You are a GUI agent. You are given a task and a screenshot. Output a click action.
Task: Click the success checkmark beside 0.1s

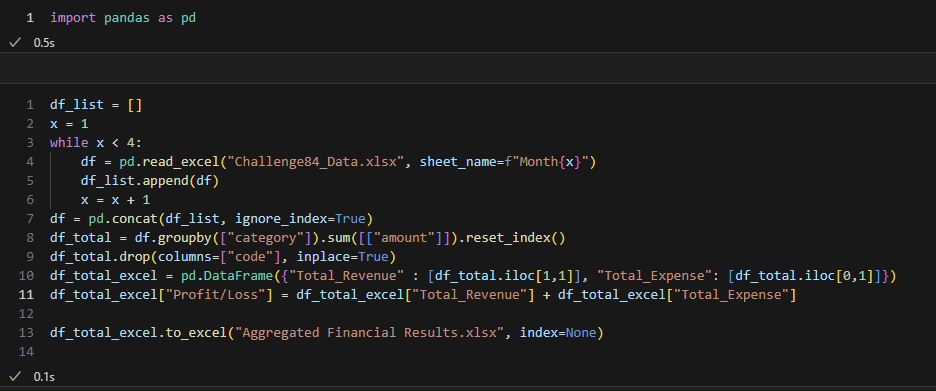pos(16,377)
